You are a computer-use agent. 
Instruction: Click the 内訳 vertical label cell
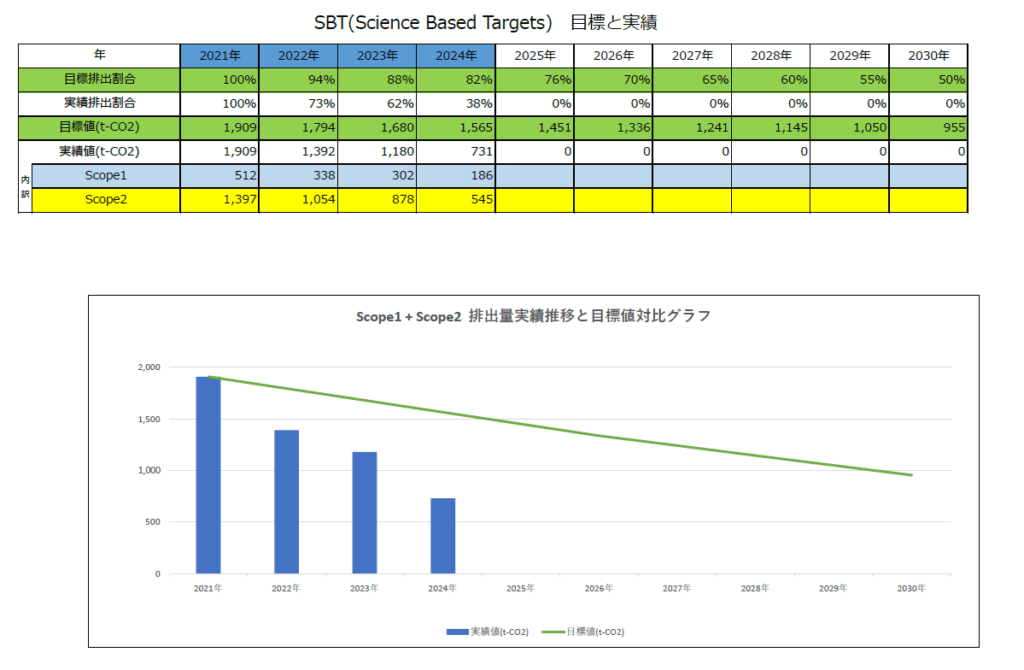[25, 187]
